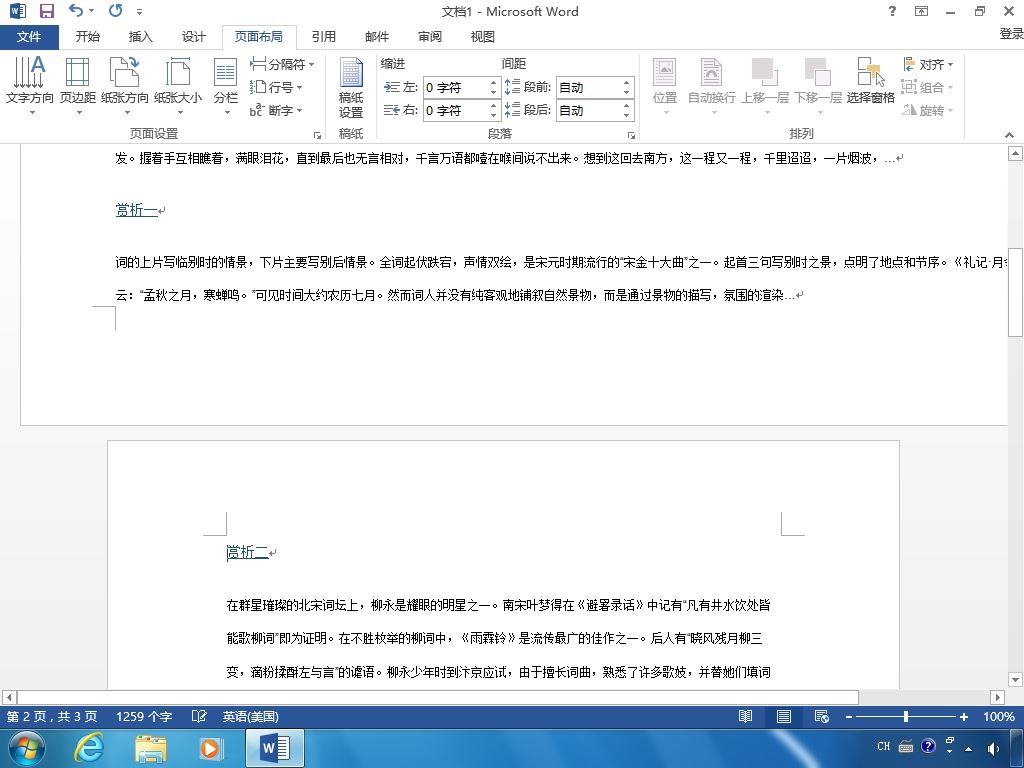The image size is (1024, 768).
Task: Switch to Web Layout view icon
Action: [x=822, y=716]
